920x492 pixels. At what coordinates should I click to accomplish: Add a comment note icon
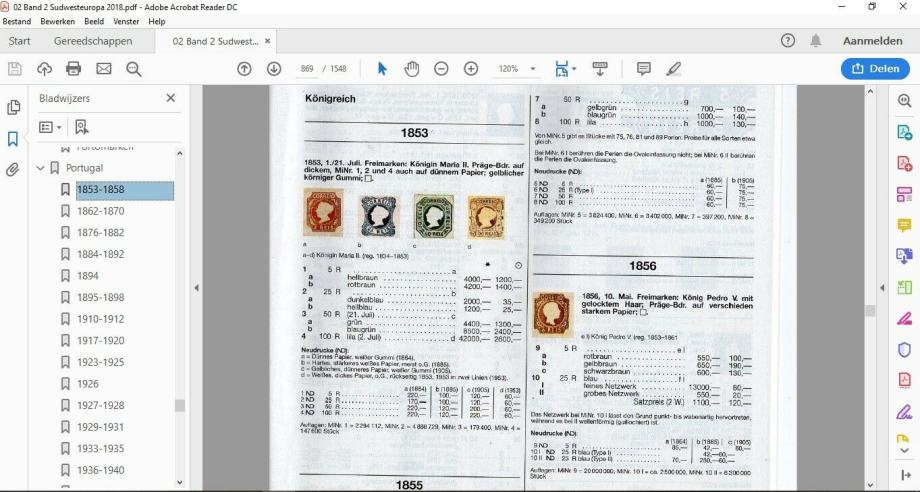coord(644,69)
